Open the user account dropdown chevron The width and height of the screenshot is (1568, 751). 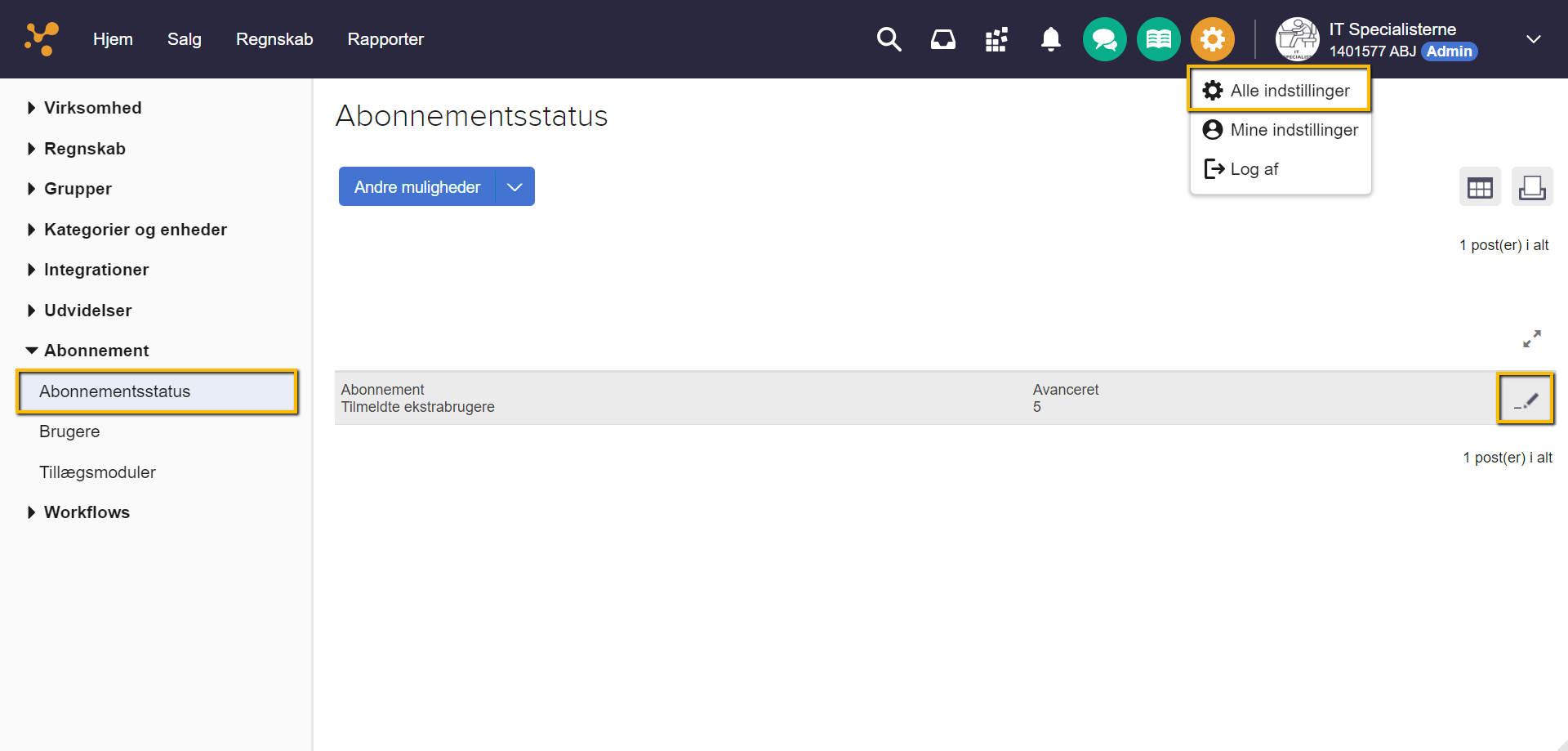(x=1533, y=39)
